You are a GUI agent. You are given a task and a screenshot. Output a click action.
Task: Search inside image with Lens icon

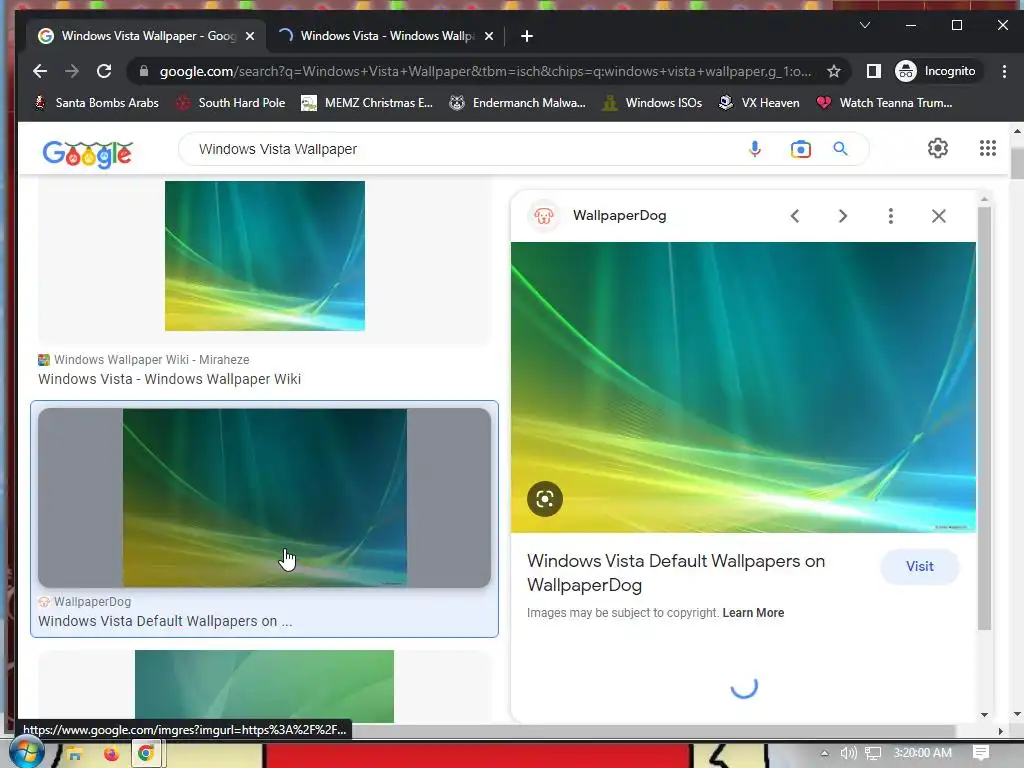545,499
